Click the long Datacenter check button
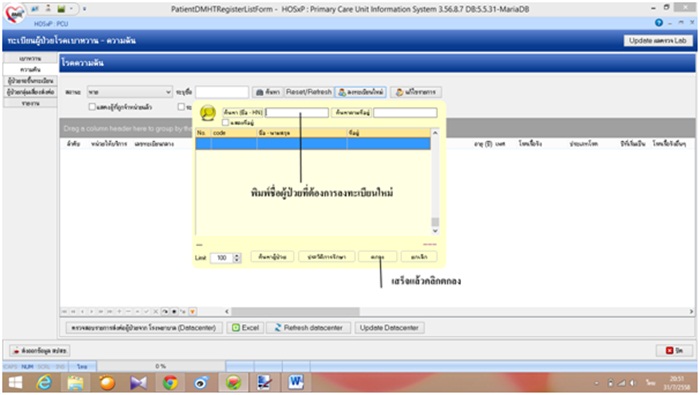This screenshot has height=395, width=700. tap(144, 328)
